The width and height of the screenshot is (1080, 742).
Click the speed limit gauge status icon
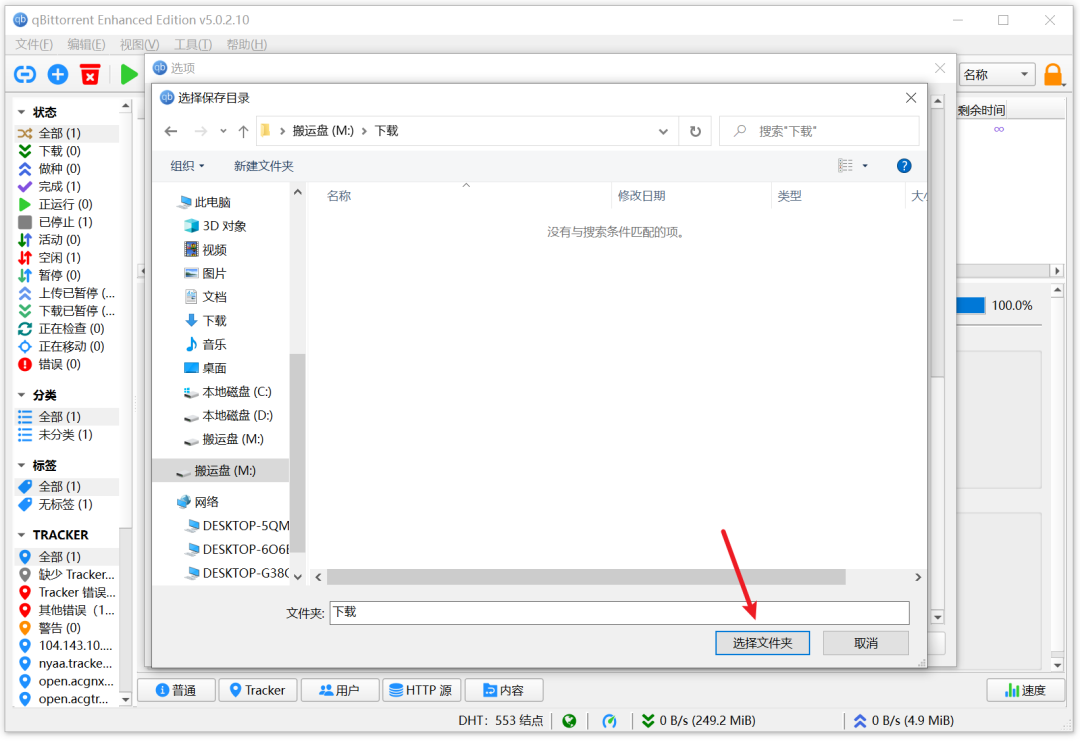click(x=610, y=721)
